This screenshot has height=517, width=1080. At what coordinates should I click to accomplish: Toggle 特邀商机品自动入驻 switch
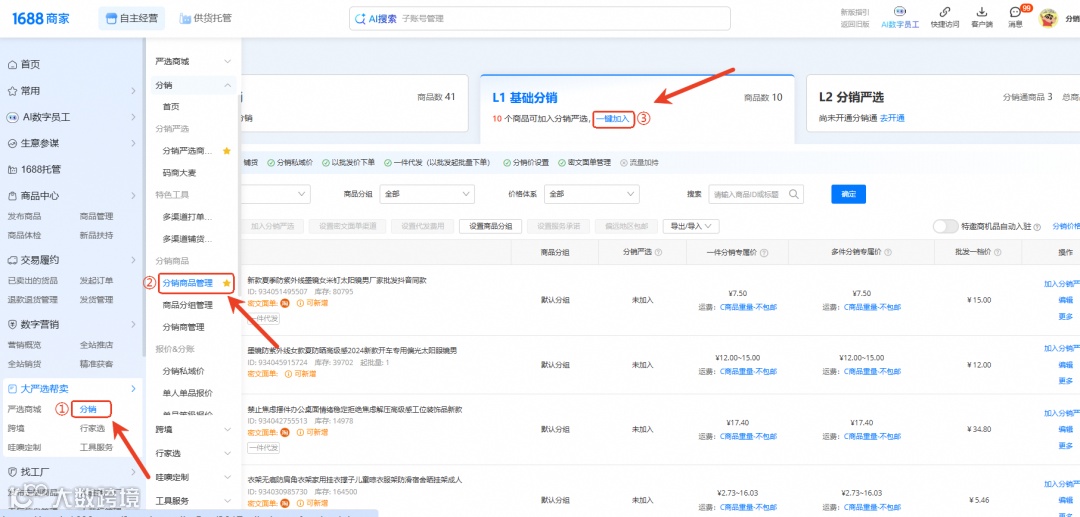point(945,226)
